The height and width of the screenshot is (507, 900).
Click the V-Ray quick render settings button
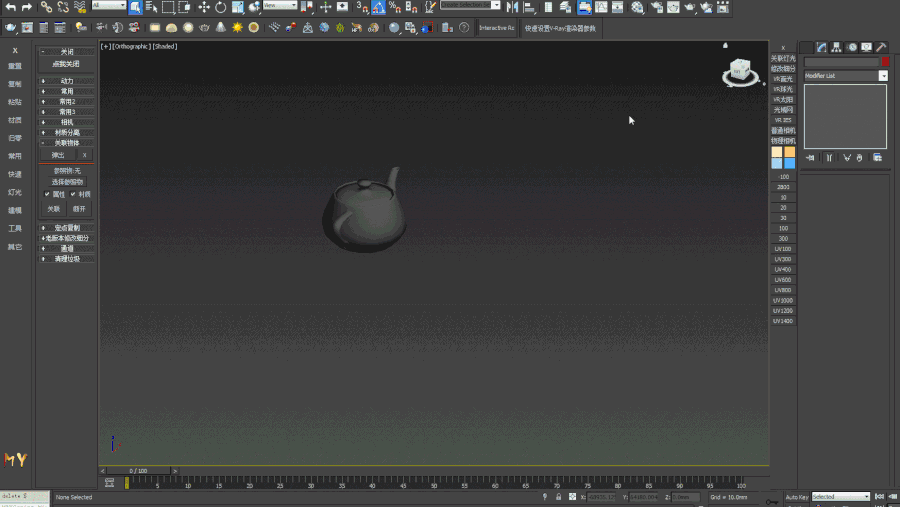pyautogui.click(x=560, y=28)
